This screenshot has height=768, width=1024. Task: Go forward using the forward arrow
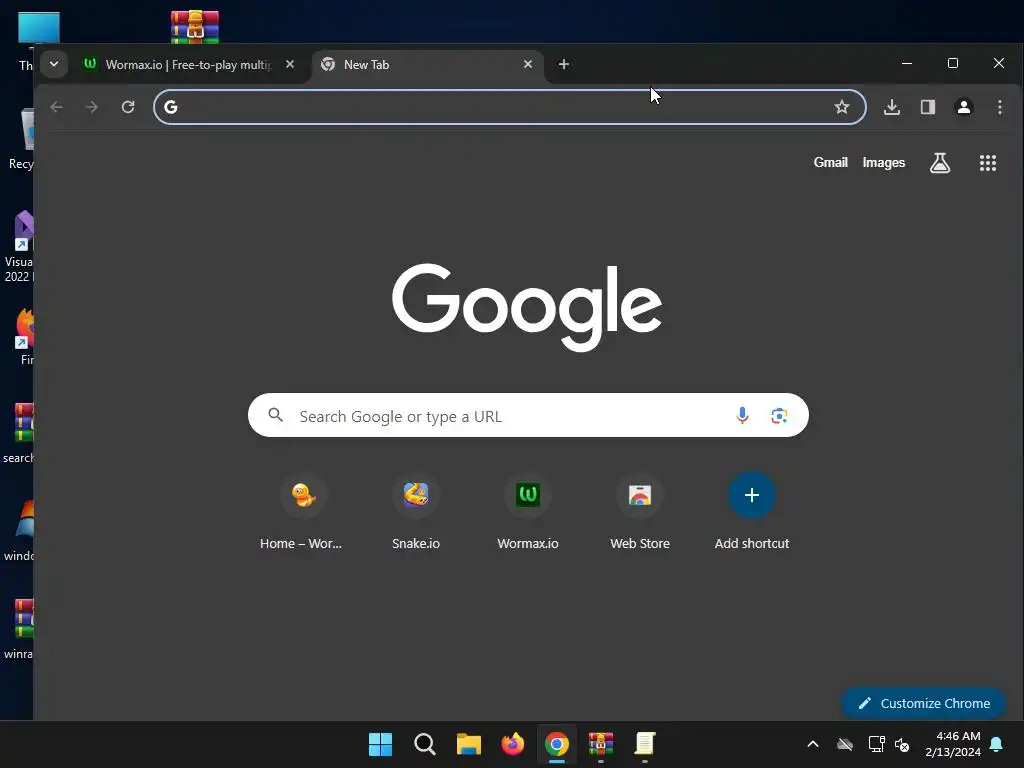(x=92, y=107)
